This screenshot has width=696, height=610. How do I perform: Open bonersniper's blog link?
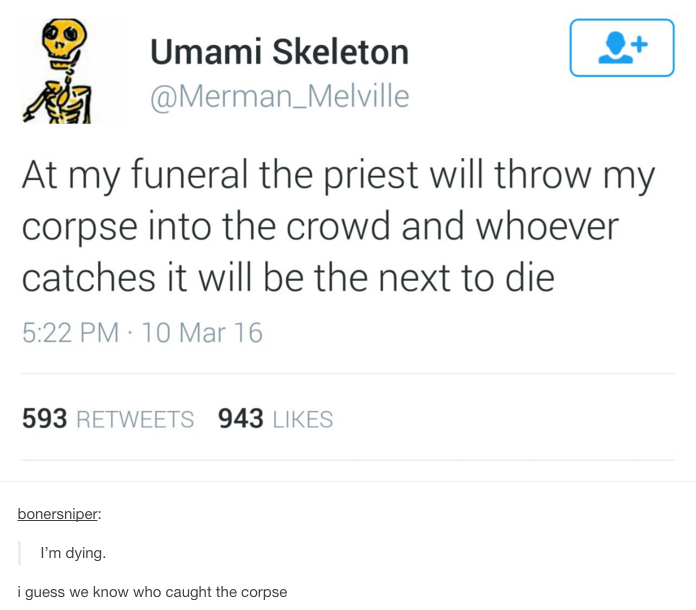pyautogui.click(x=58, y=514)
